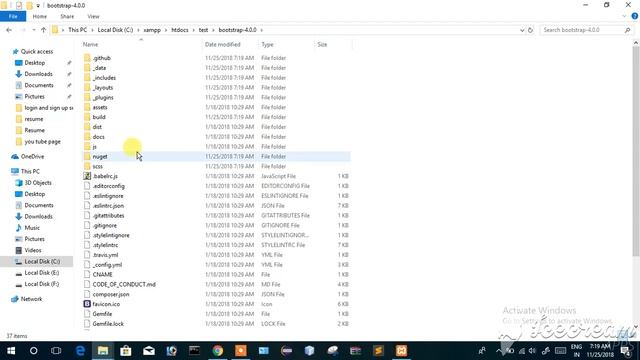Sort by the Size column header
The width and height of the screenshot is (640, 360).
click(x=322, y=44)
